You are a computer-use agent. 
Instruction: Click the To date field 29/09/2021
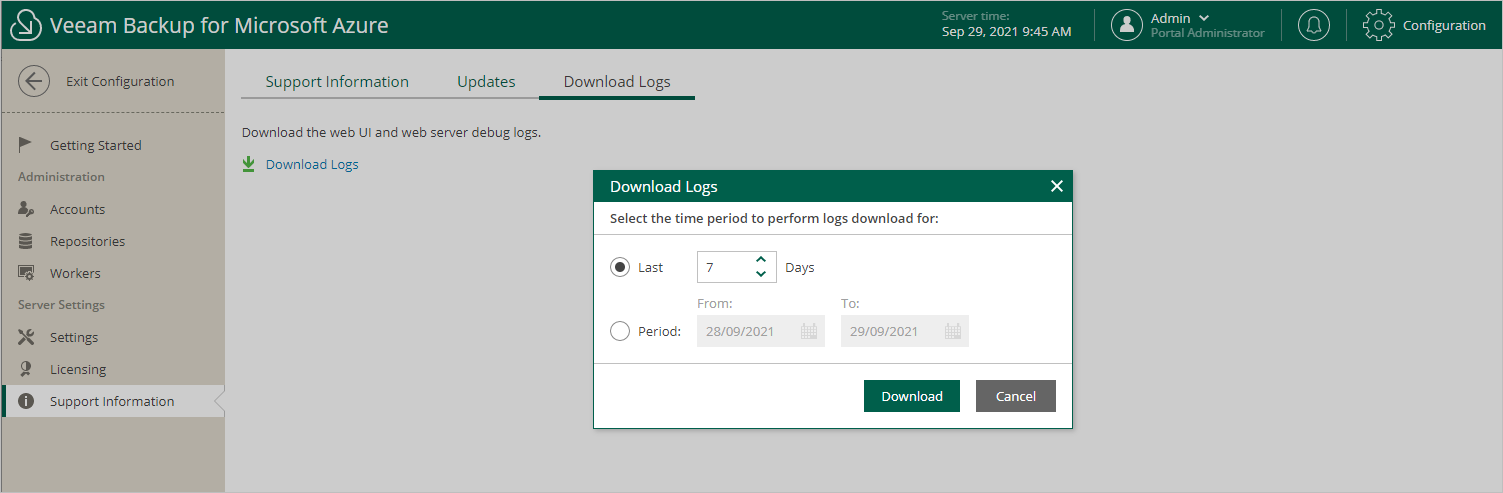coord(905,331)
